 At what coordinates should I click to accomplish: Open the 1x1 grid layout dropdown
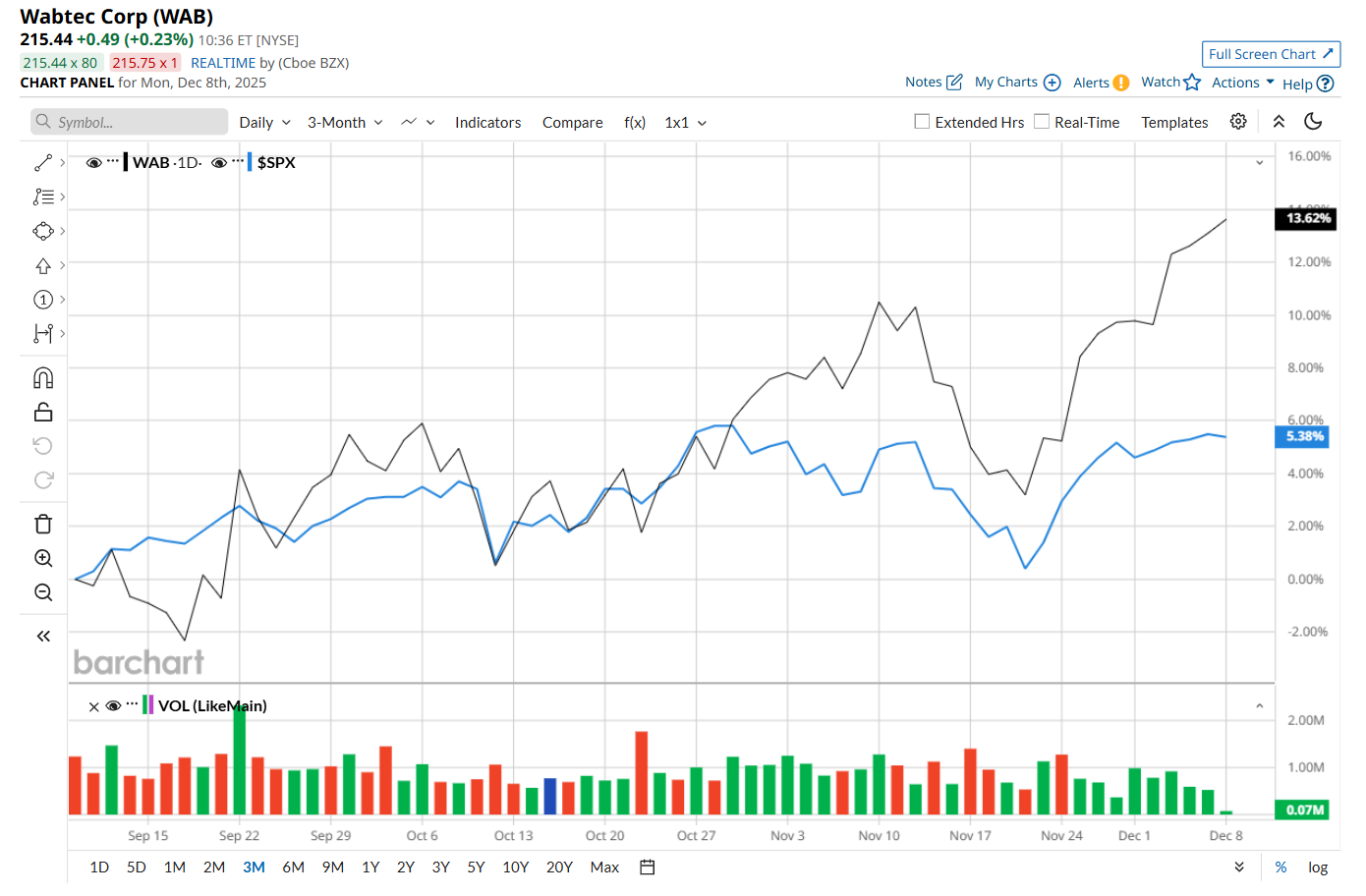[686, 122]
